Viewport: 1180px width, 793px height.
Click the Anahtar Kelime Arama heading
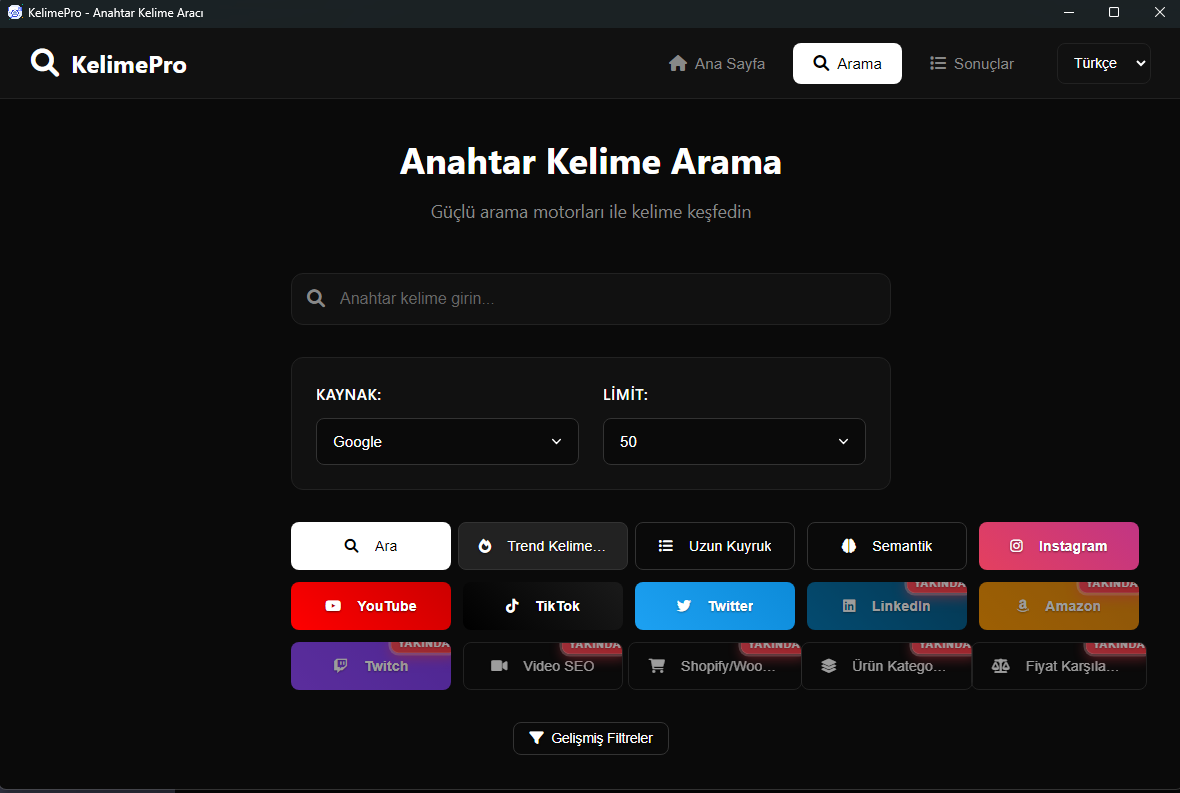coord(591,162)
